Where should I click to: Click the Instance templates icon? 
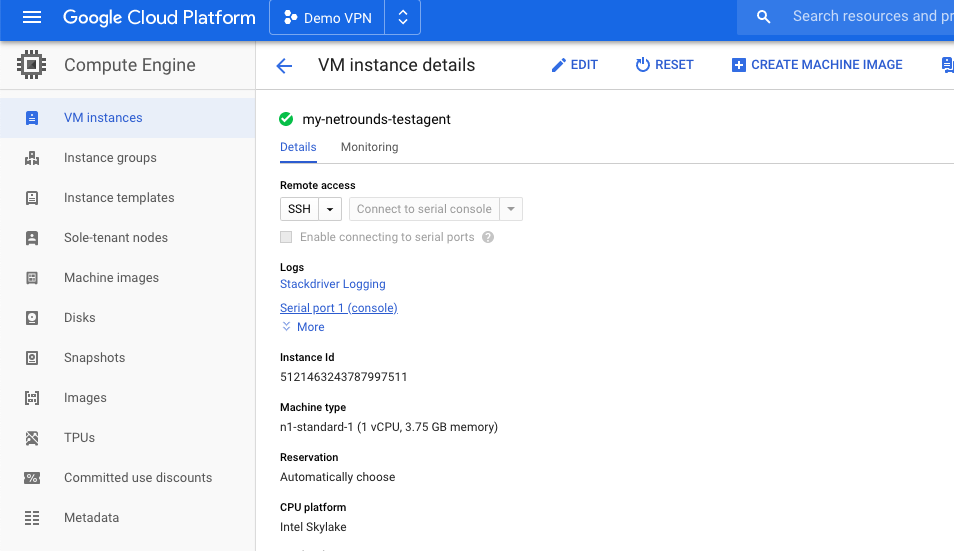[32, 198]
